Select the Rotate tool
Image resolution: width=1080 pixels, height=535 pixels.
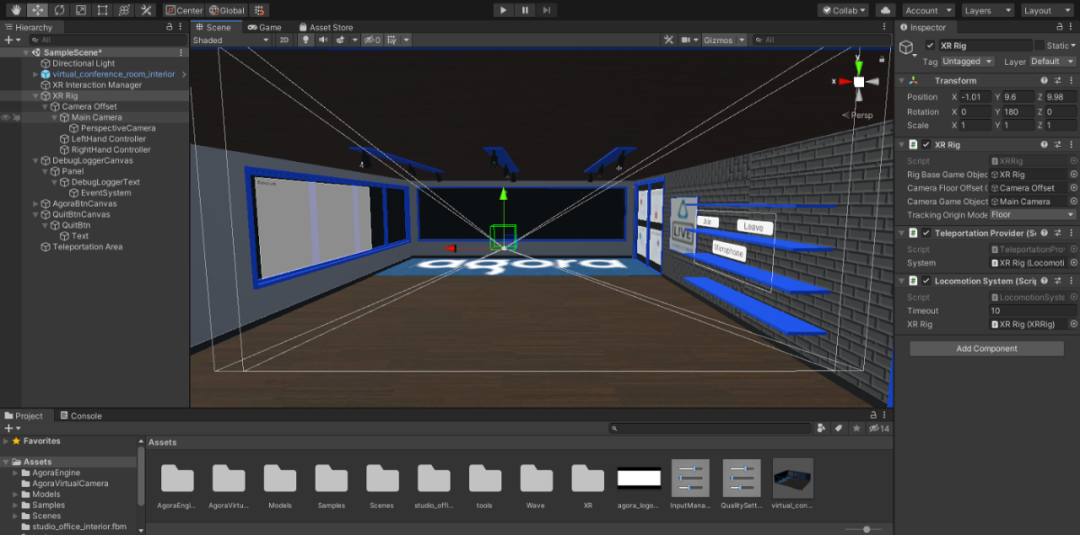point(59,10)
